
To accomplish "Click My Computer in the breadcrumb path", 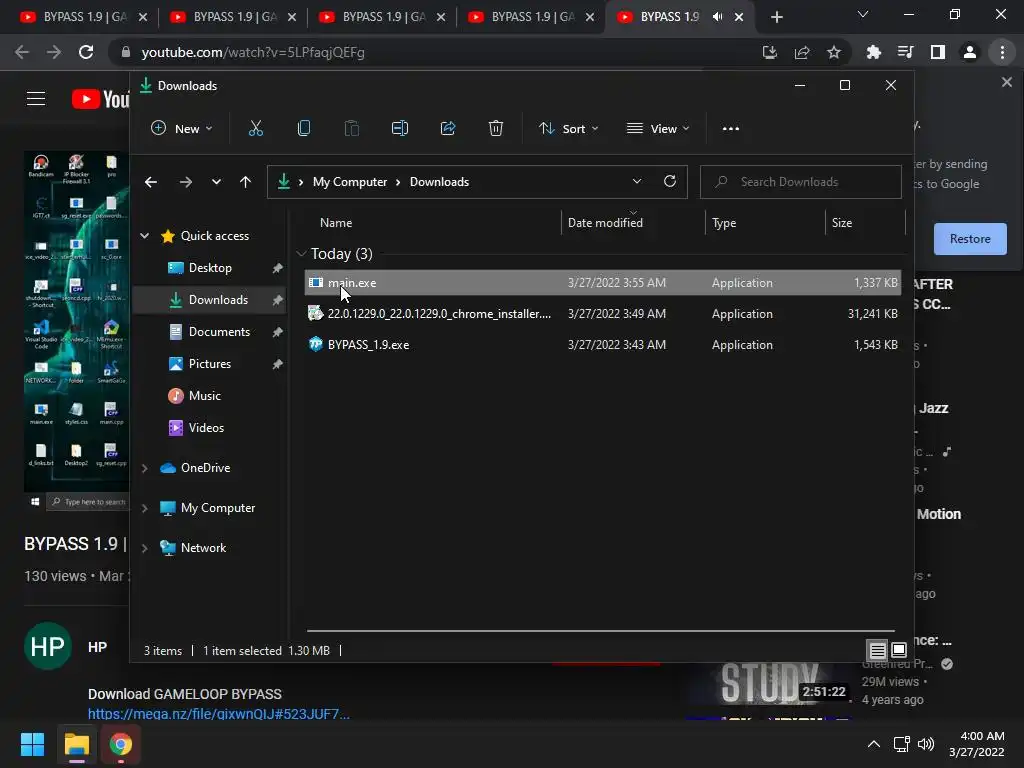I will pyautogui.click(x=349, y=182).
